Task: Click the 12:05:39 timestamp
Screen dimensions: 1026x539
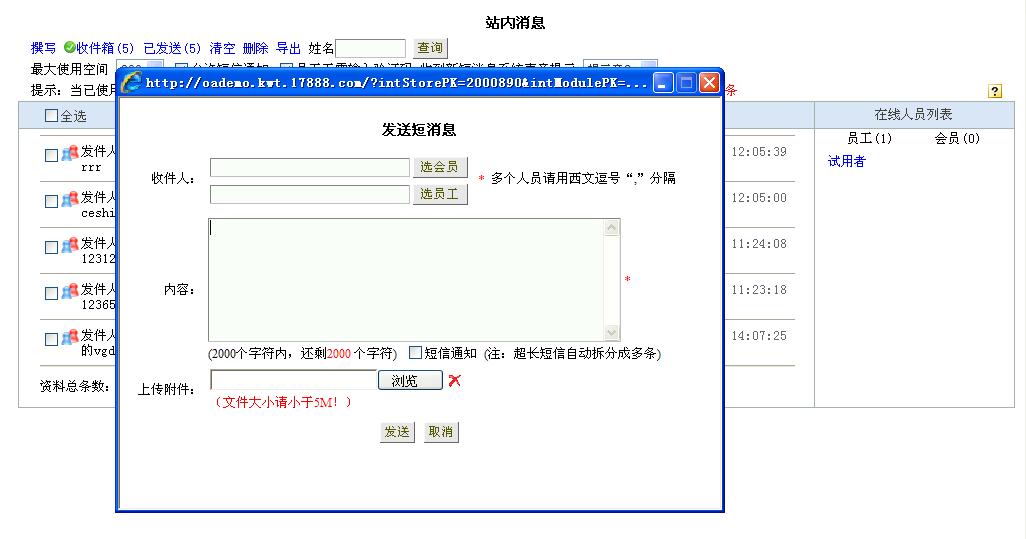Action: click(759, 152)
